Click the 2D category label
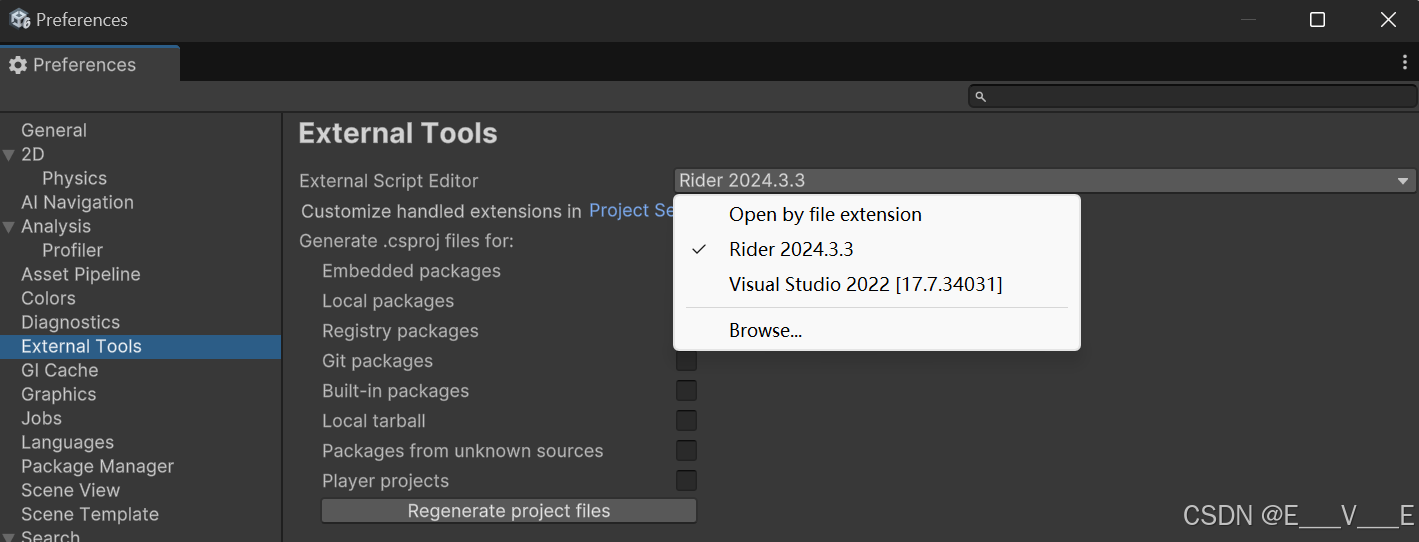 [x=33, y=155]
